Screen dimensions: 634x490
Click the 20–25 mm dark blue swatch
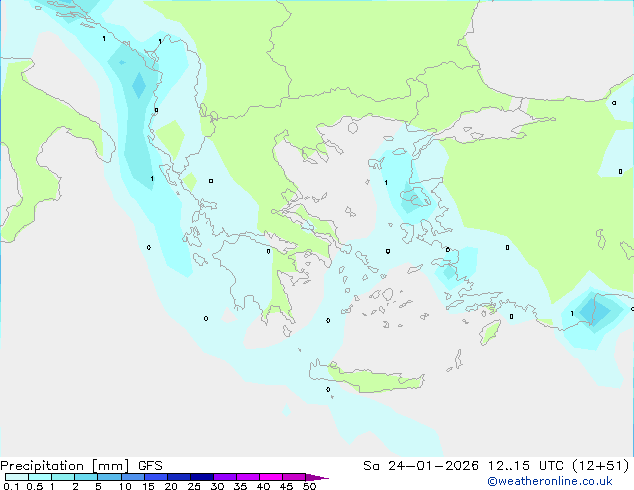178,477
